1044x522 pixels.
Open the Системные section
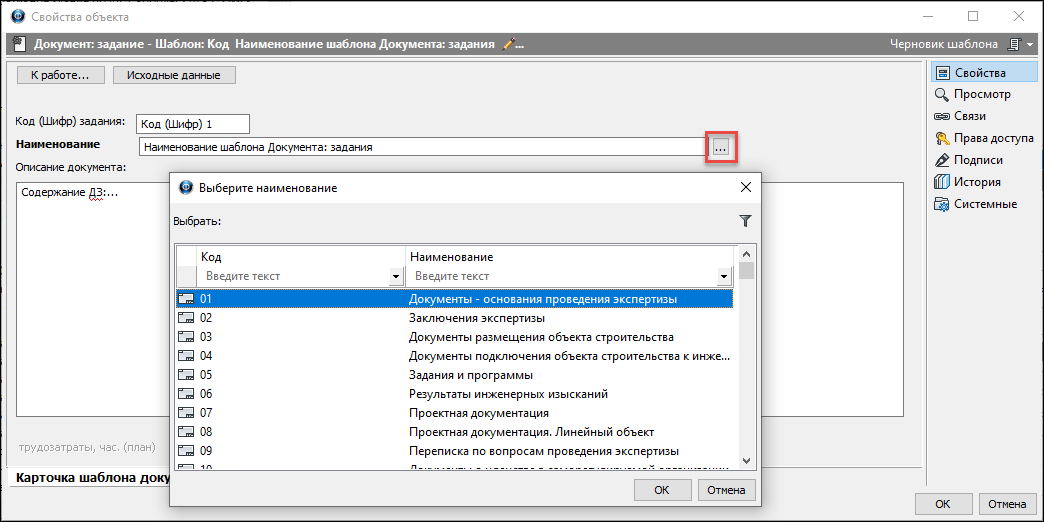pos(985,204)
